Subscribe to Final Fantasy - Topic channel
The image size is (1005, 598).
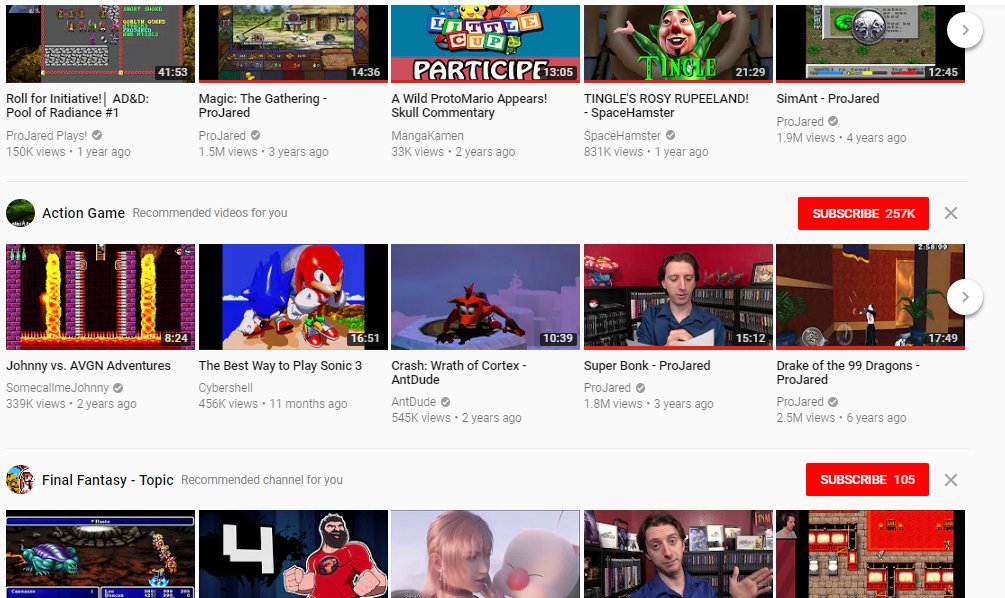[x=867, y=479]
